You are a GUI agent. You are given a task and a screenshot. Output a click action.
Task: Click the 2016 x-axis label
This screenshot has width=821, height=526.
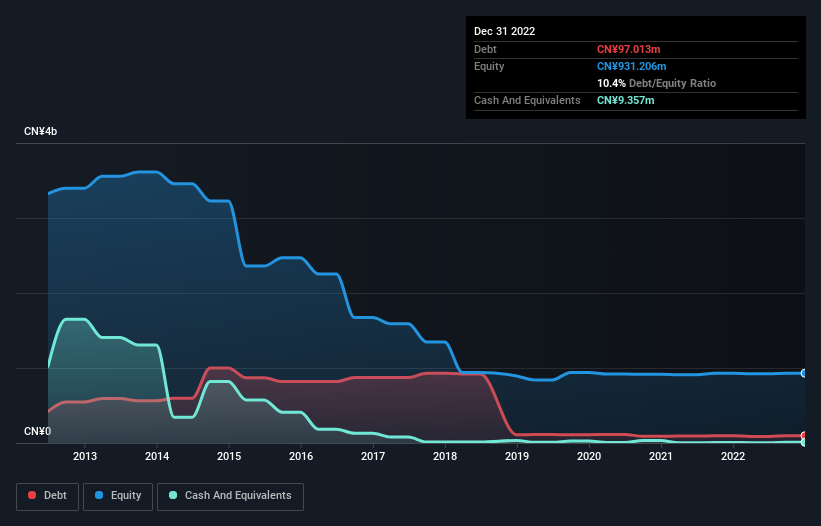tap(301, 456)
